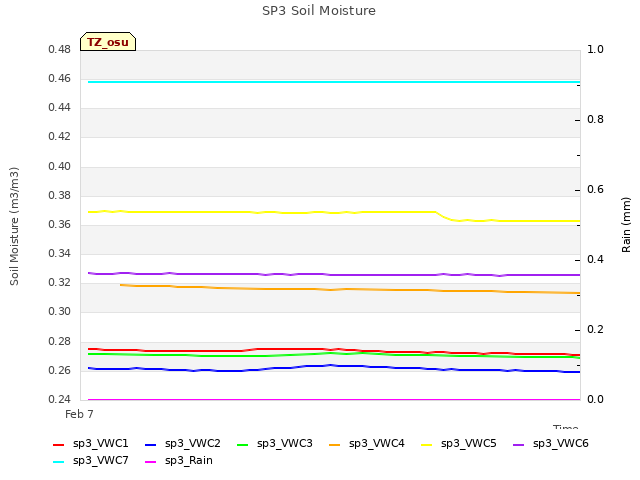Click the 0.26 left axis label

pyautogui.click(x=60, y=370)
